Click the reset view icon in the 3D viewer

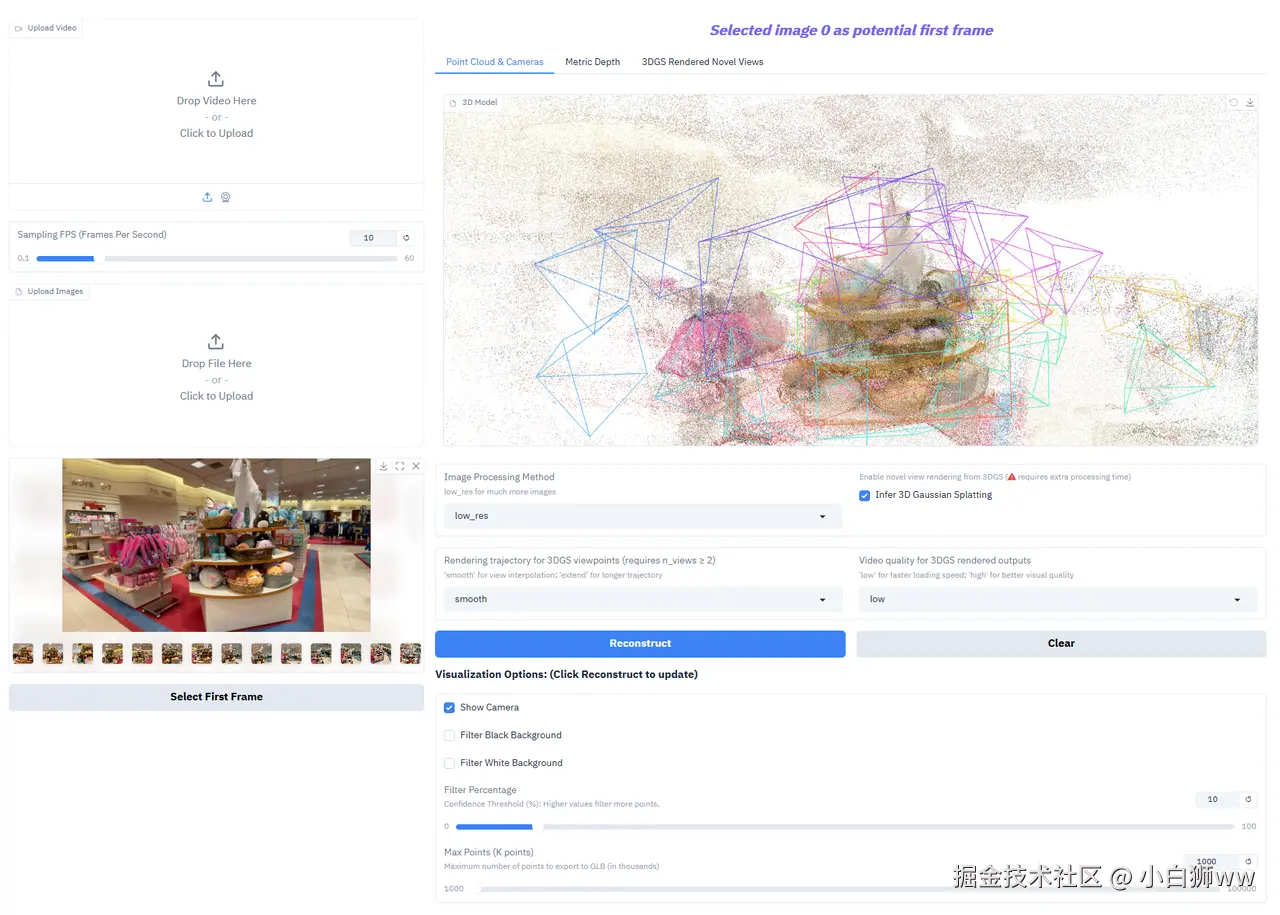(1234, 102)
